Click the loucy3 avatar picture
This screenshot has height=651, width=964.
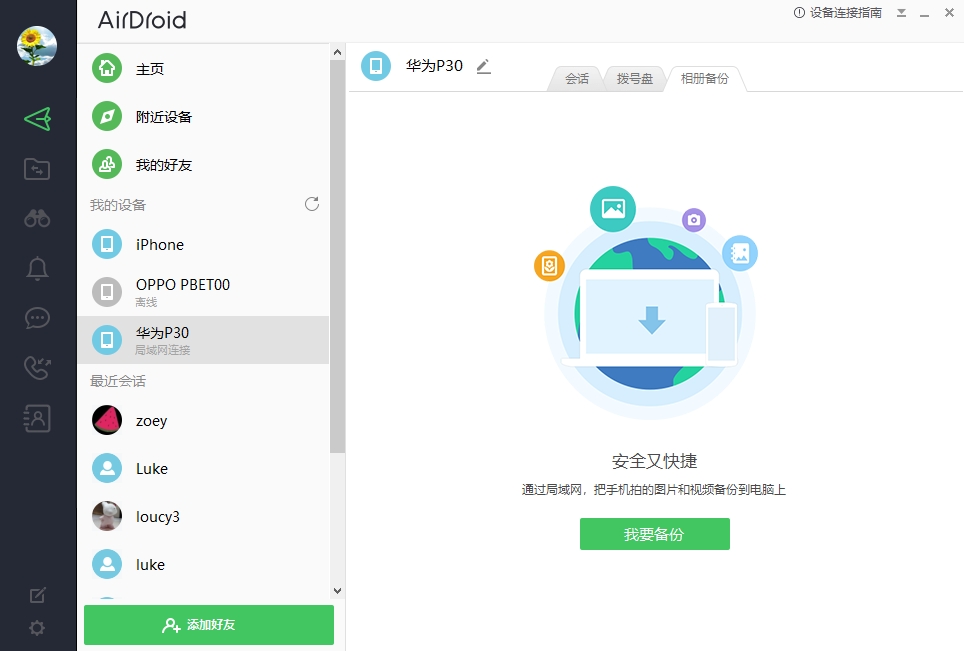(x=107, y=516)
